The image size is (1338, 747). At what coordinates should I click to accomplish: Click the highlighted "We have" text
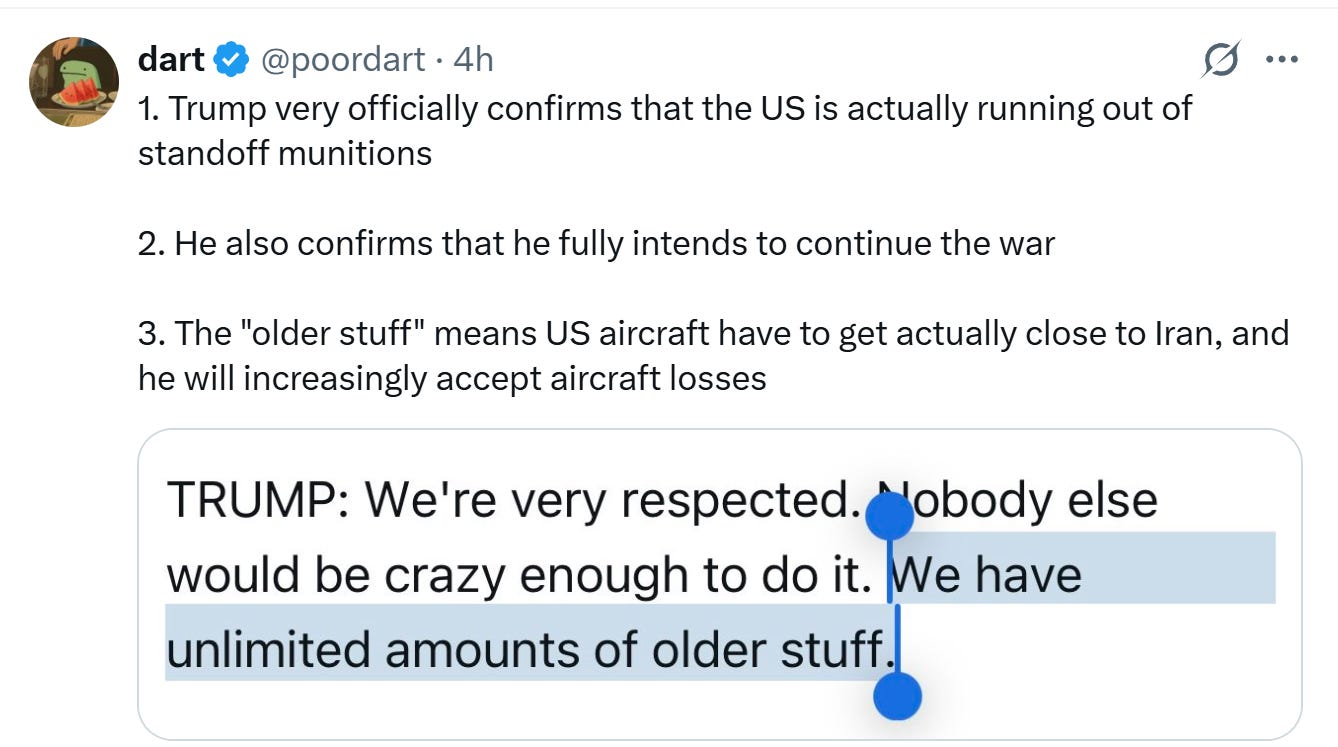986,576
